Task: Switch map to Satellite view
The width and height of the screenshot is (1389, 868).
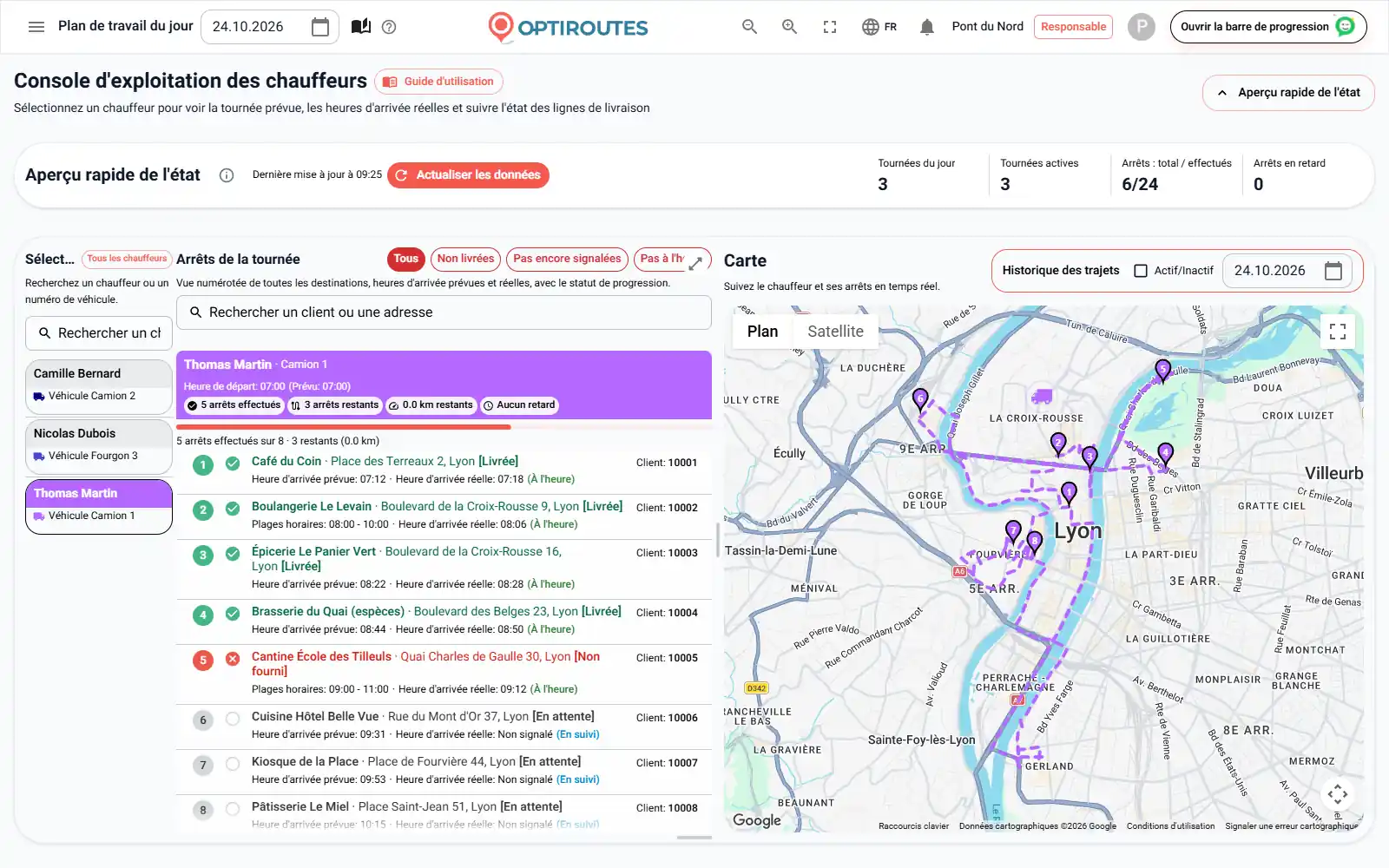Action: [835, 332]
